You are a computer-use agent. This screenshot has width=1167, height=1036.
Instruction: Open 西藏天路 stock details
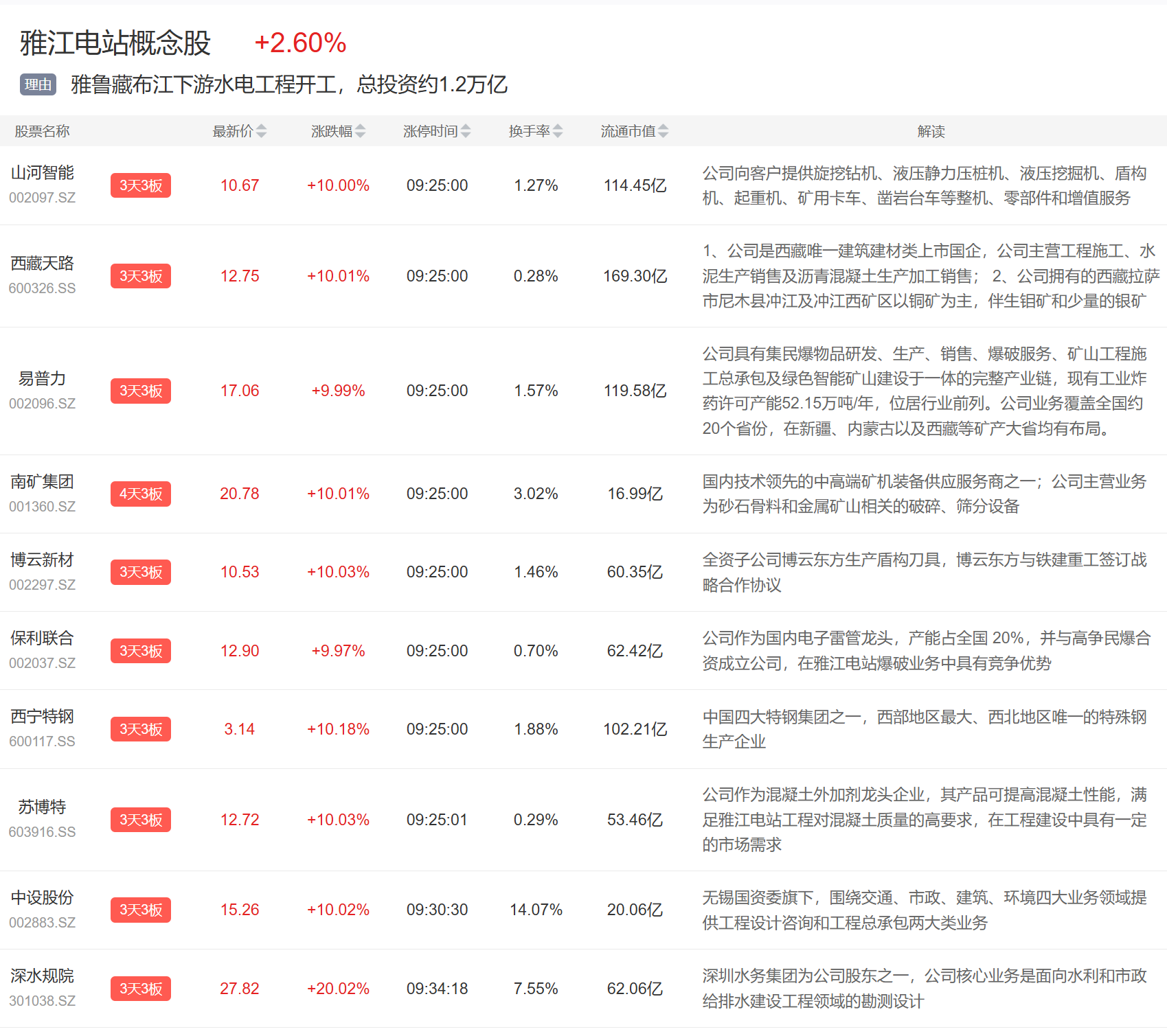coord(42,264)
